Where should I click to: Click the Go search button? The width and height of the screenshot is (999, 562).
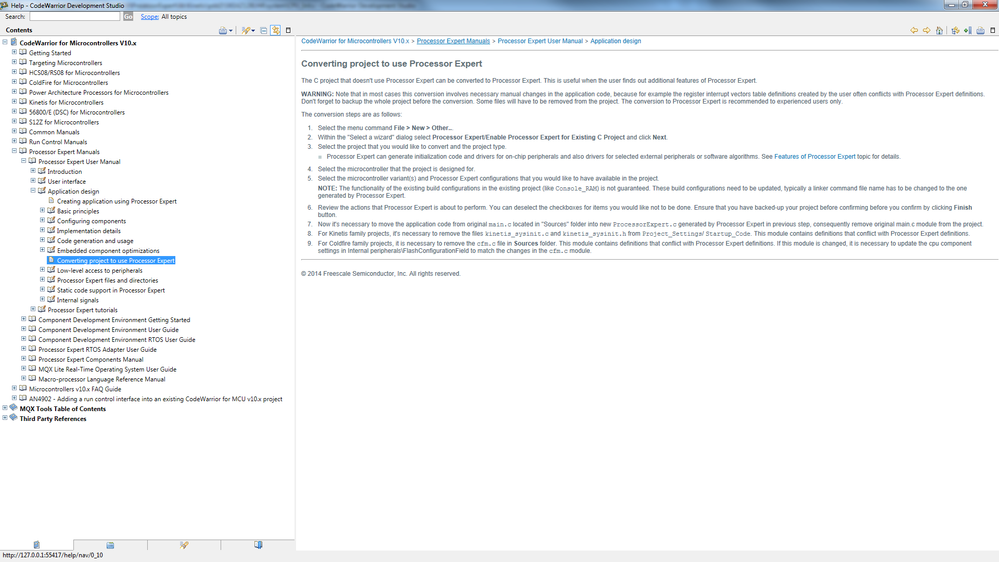(128, 17)
